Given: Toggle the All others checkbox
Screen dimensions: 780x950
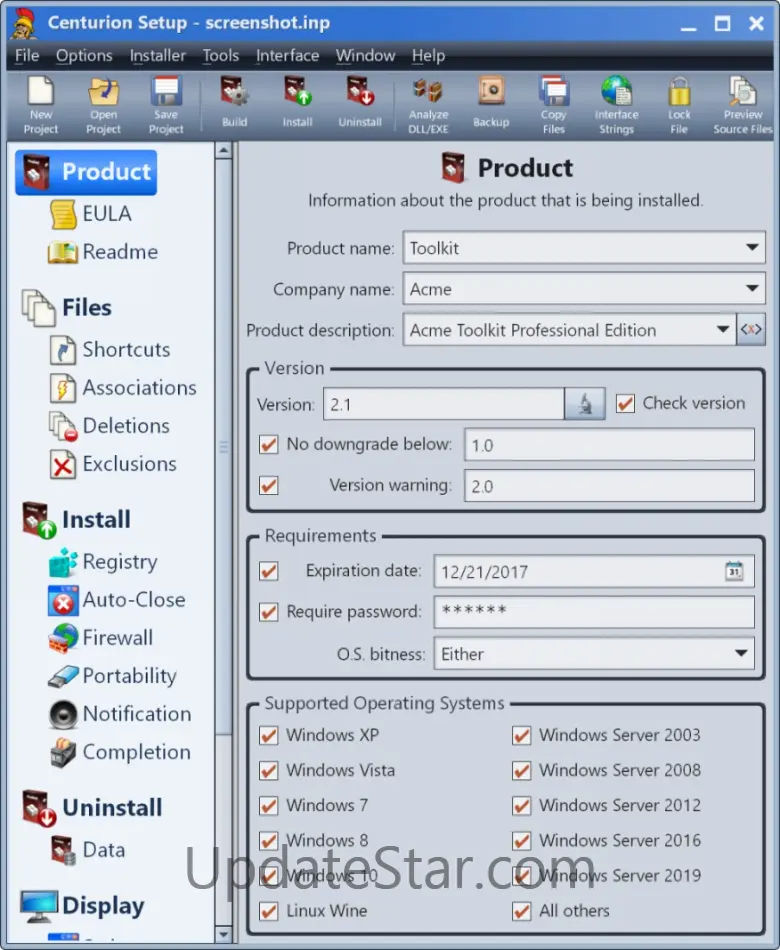Looking at the screenshot, I should click(522, 911).
